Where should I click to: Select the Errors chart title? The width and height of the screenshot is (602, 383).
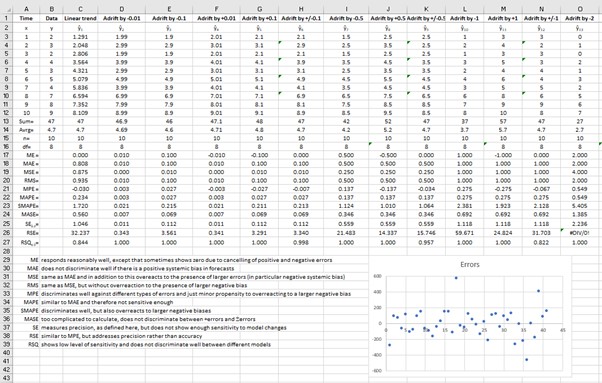click(470, 264)
